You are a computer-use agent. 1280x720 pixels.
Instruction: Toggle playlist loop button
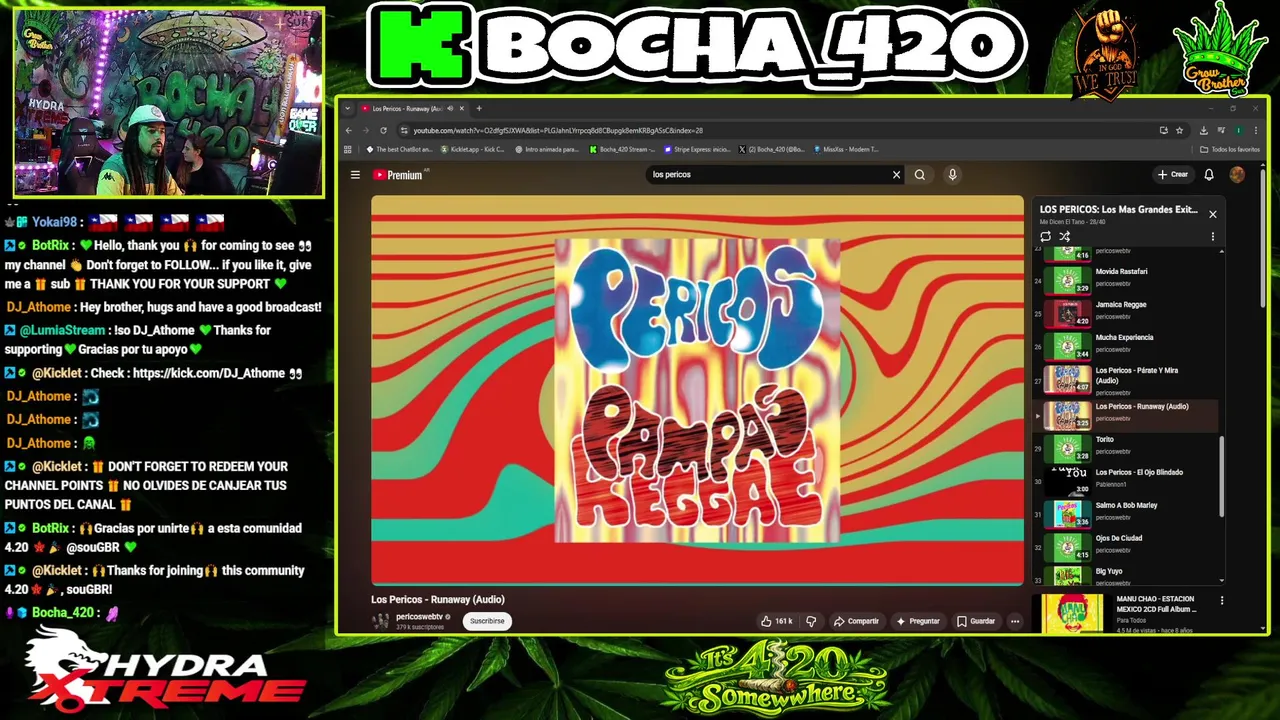[x=1046, y=237]
